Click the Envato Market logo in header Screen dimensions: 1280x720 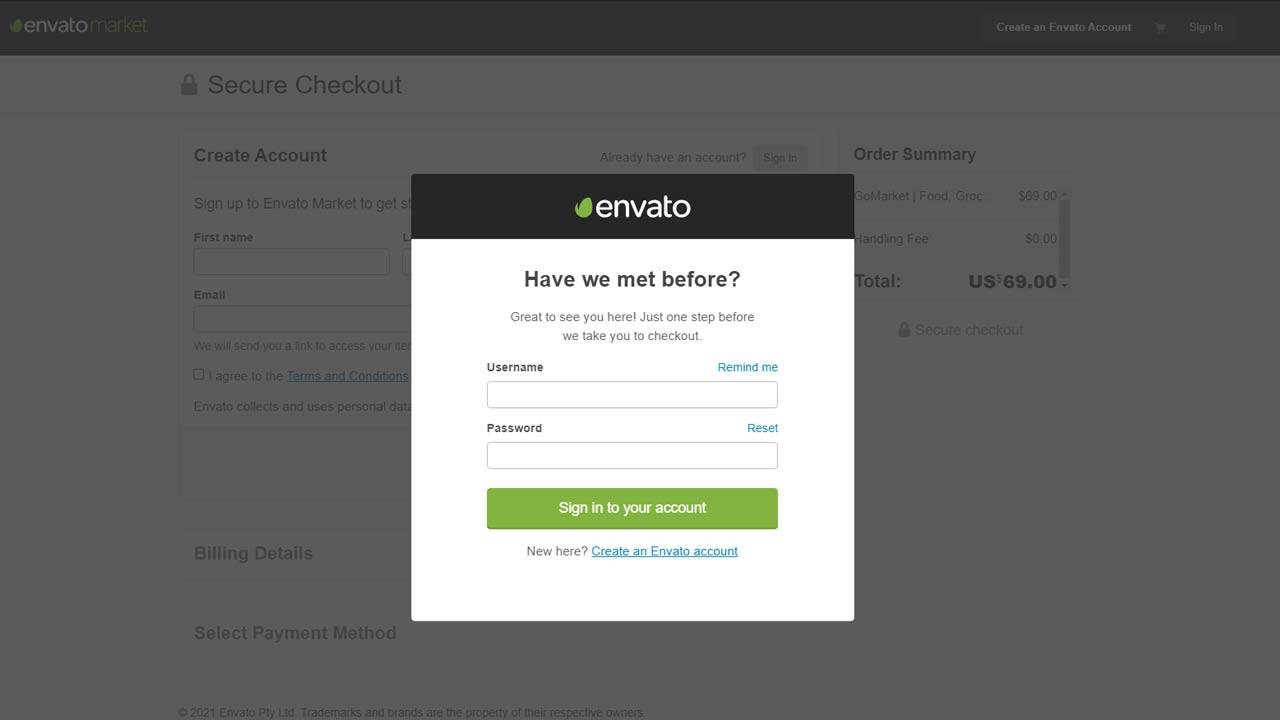[79, 25]
